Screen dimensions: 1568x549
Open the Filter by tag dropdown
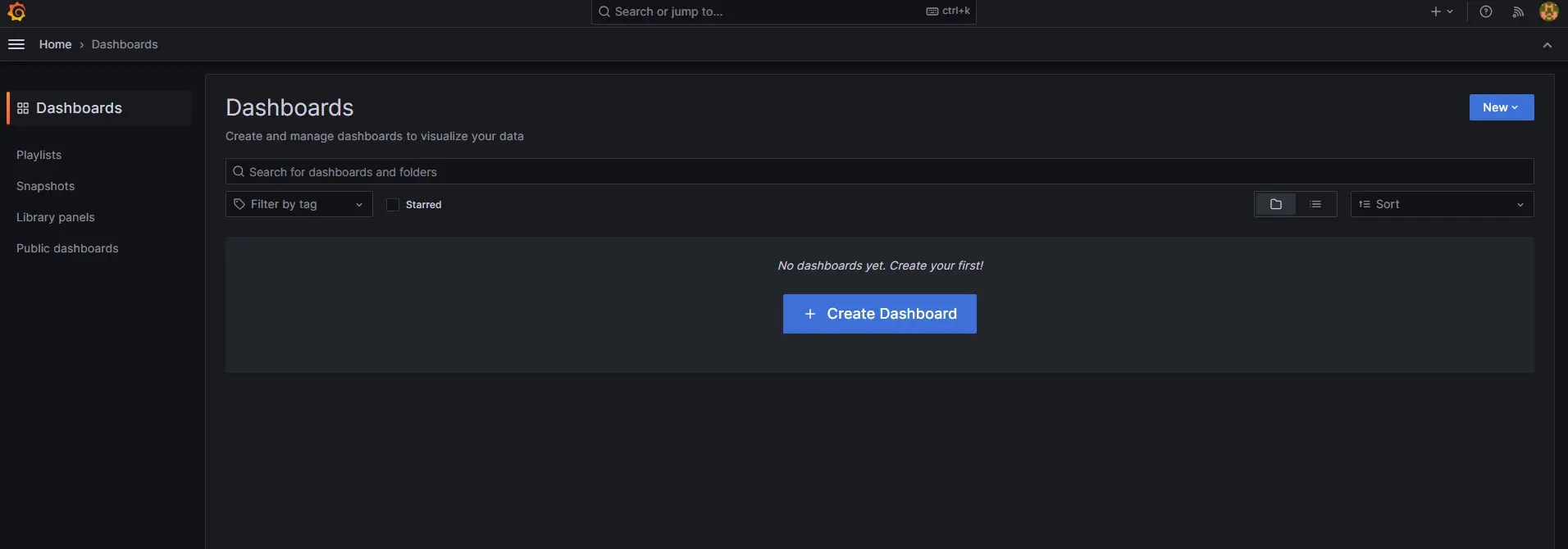[x=299, y=204]
